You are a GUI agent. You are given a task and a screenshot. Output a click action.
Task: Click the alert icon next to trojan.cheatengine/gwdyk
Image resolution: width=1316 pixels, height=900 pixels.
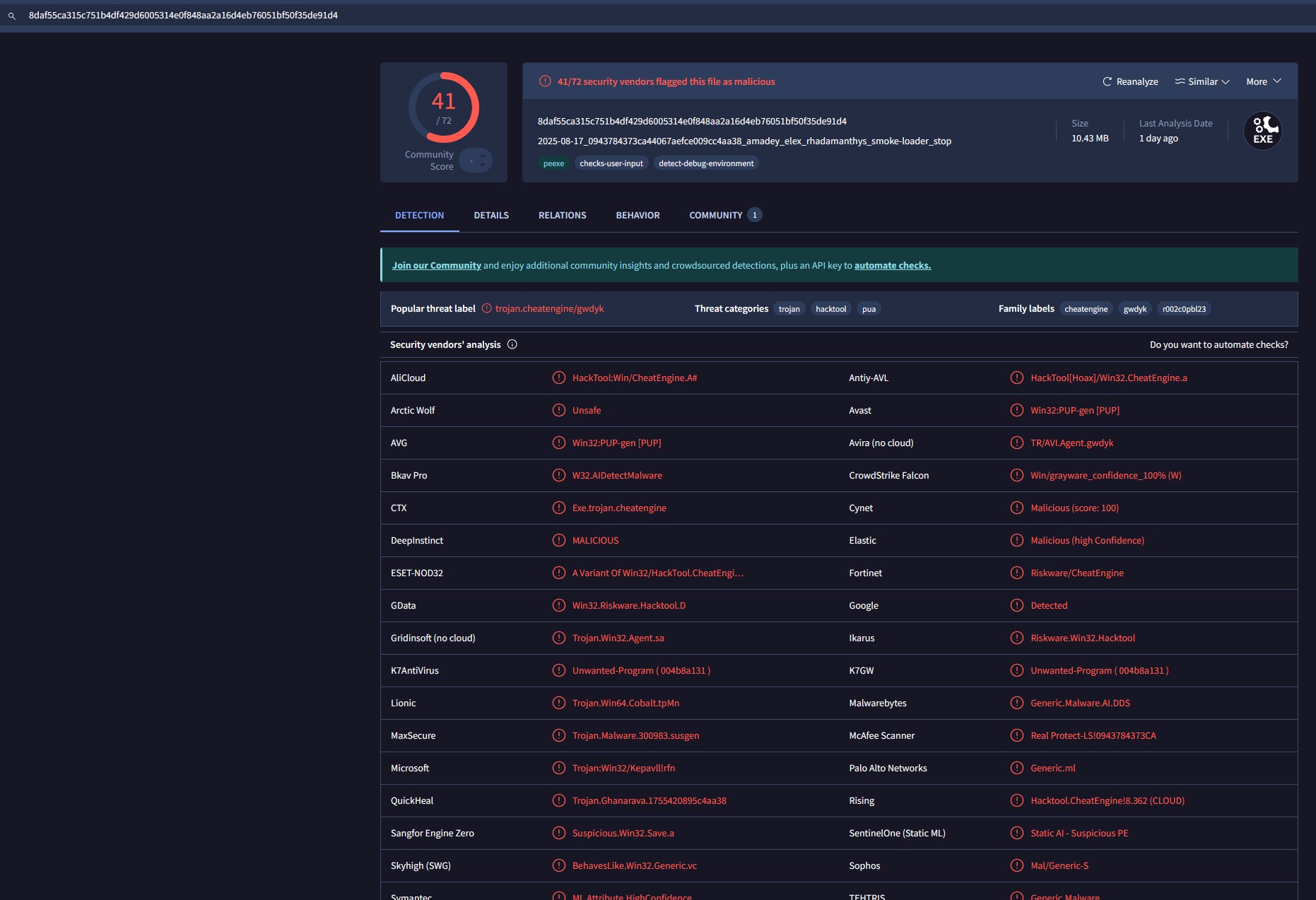pyautogui.click(x=486, y=309)
